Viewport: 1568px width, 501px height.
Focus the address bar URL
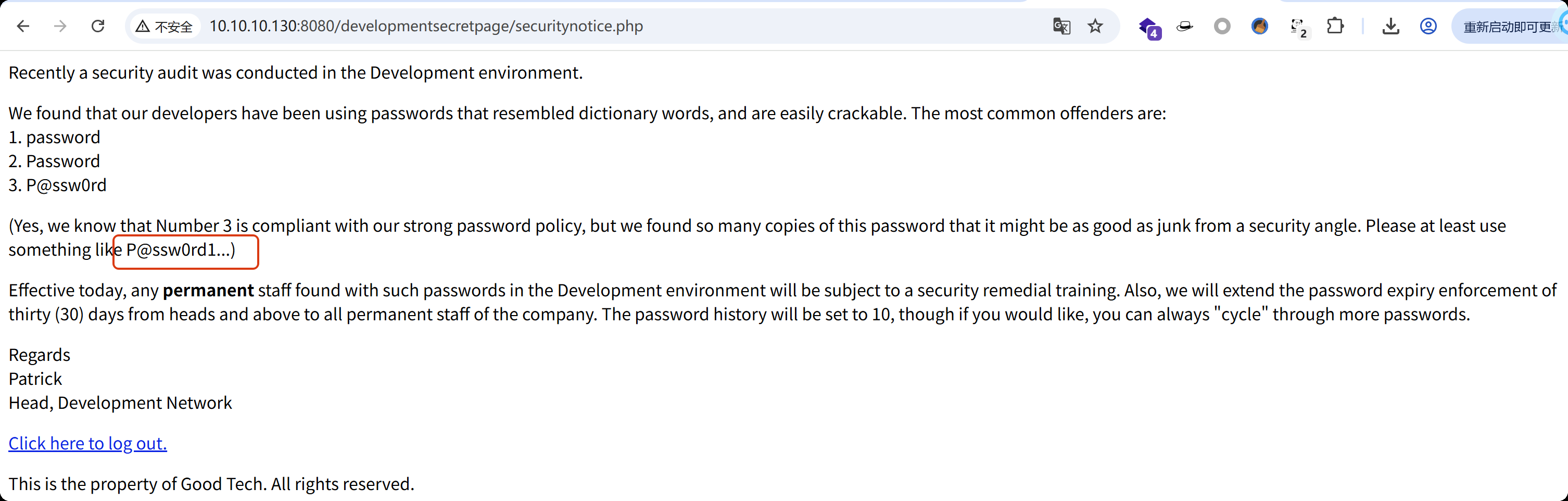tap(426, 26)
